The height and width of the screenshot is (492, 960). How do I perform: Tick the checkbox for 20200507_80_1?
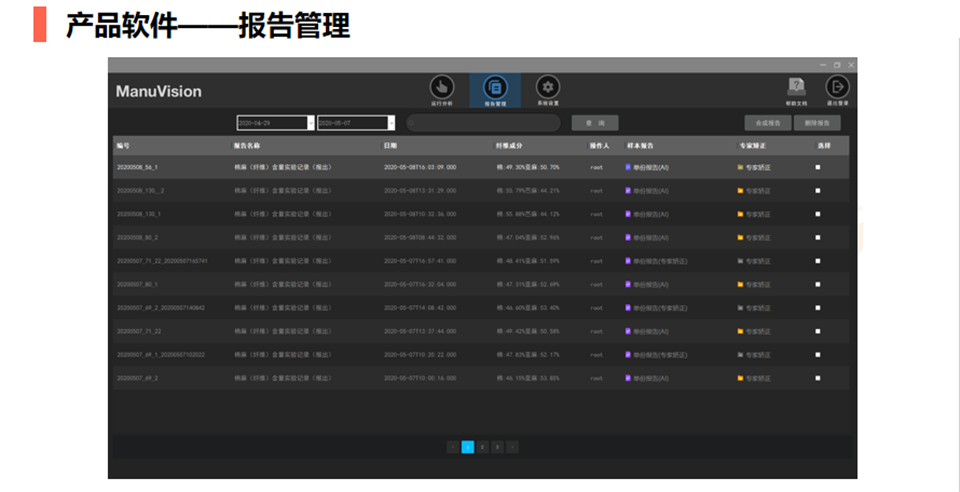tap(817, 284)
